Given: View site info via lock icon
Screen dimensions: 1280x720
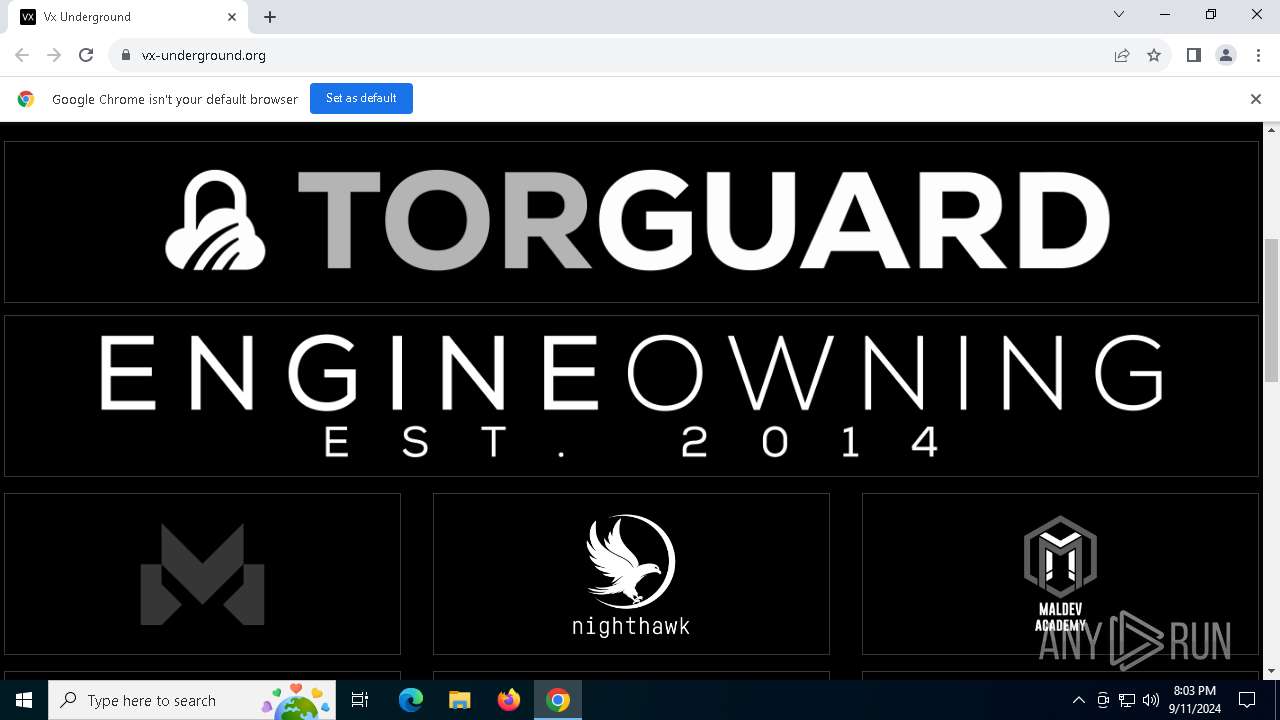Looking at the screenshot, I should [125, 55].
